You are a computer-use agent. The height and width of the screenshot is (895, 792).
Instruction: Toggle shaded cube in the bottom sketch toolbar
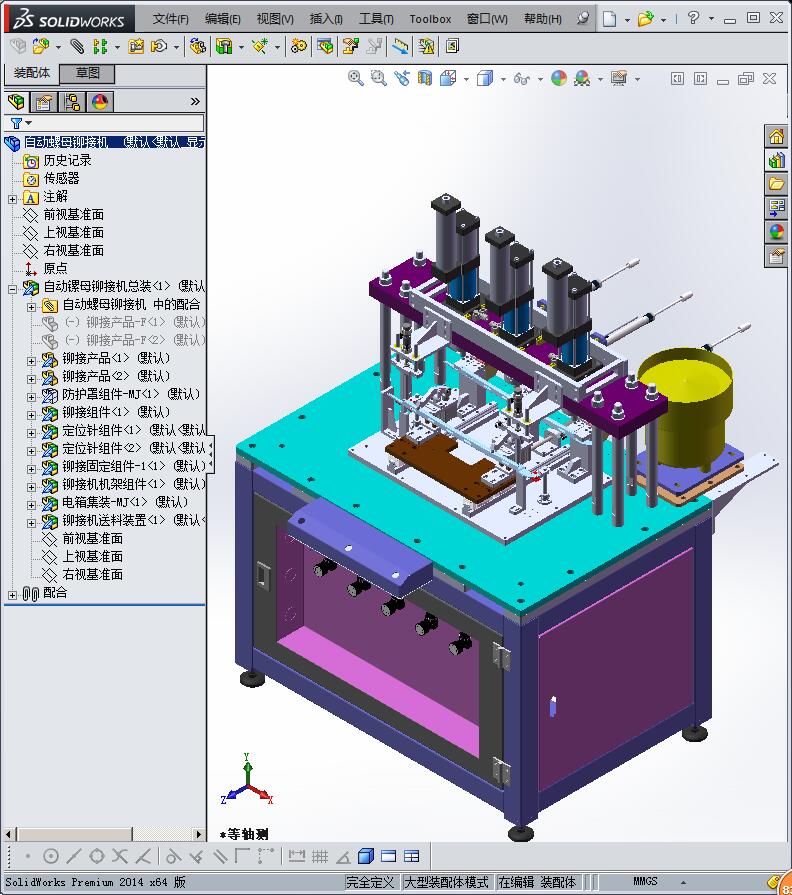(366, 856)
